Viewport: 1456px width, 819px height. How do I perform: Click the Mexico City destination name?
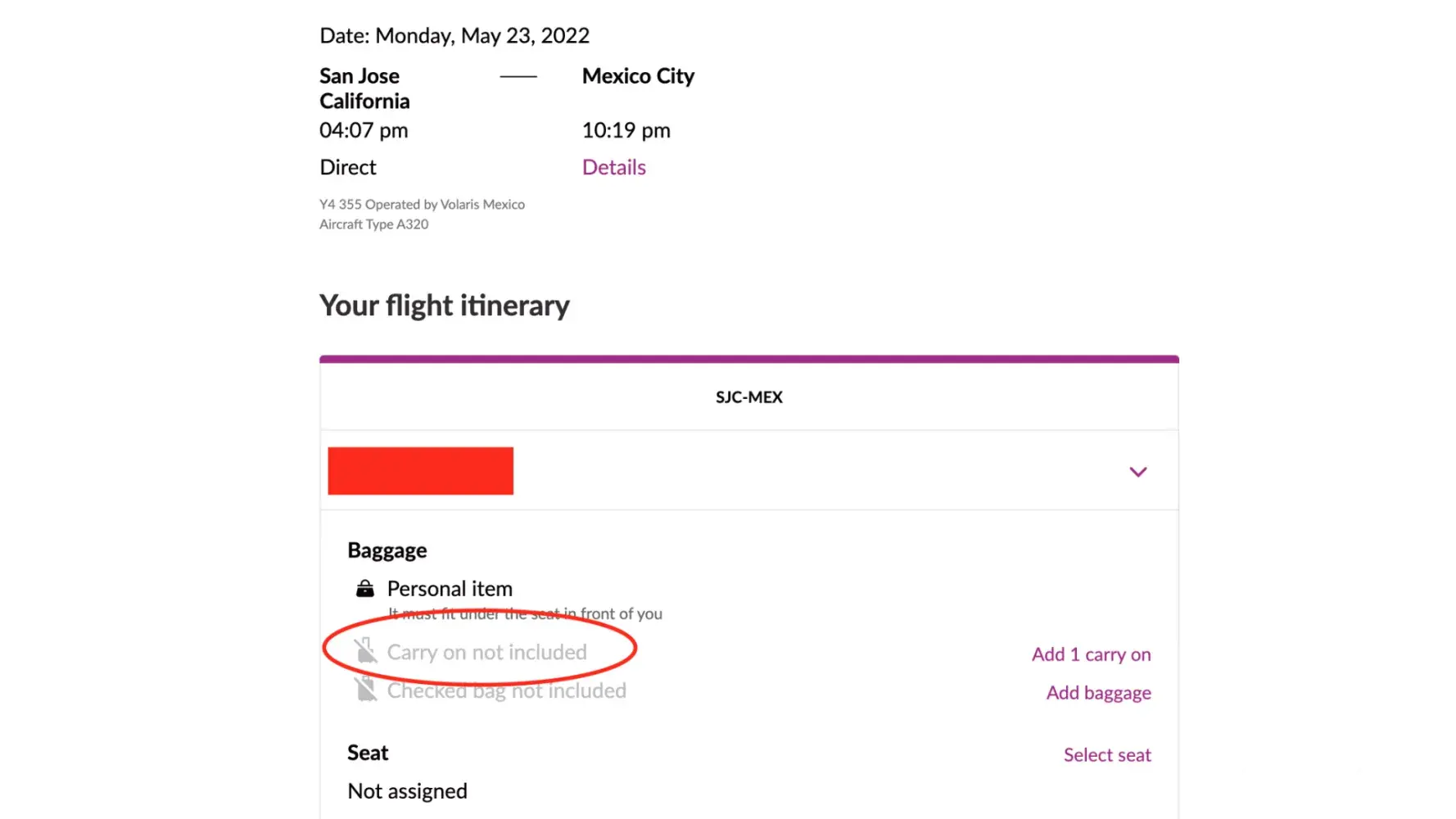point(638,76)
